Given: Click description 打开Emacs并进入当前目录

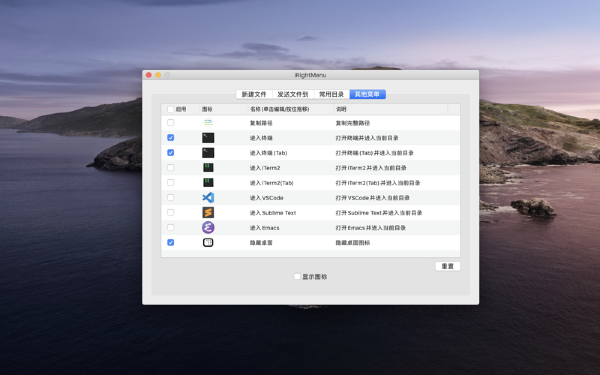Looking at the screenshot, I should [370, 228].
